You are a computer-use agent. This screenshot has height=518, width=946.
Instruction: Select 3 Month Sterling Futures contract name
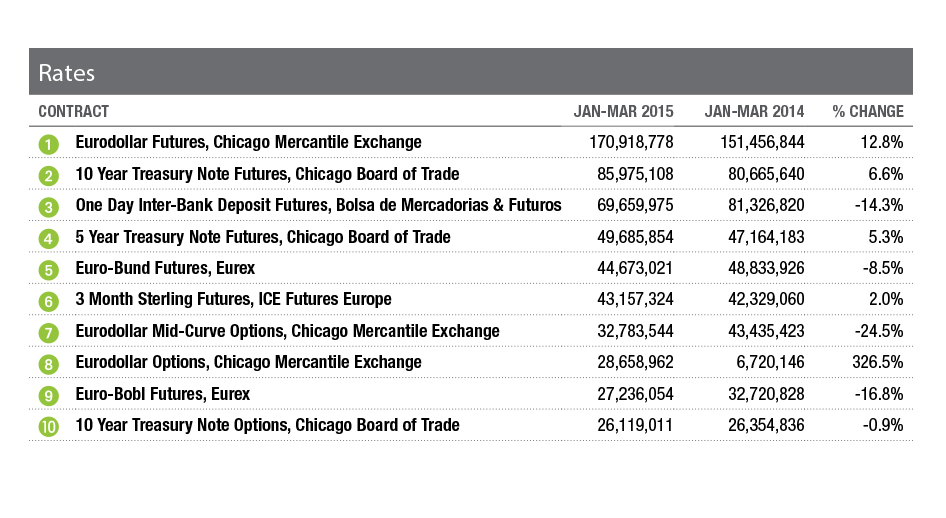233,299
